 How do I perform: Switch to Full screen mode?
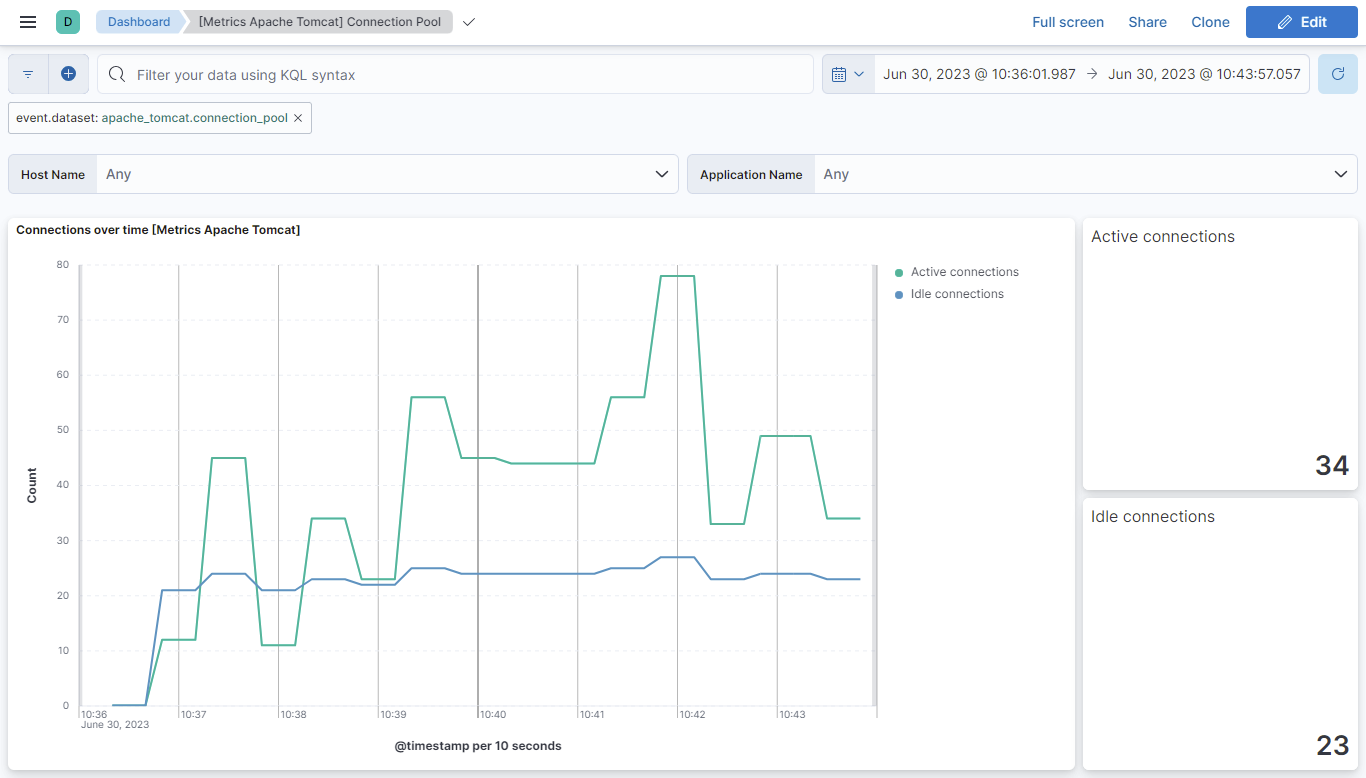(1068, 21)
